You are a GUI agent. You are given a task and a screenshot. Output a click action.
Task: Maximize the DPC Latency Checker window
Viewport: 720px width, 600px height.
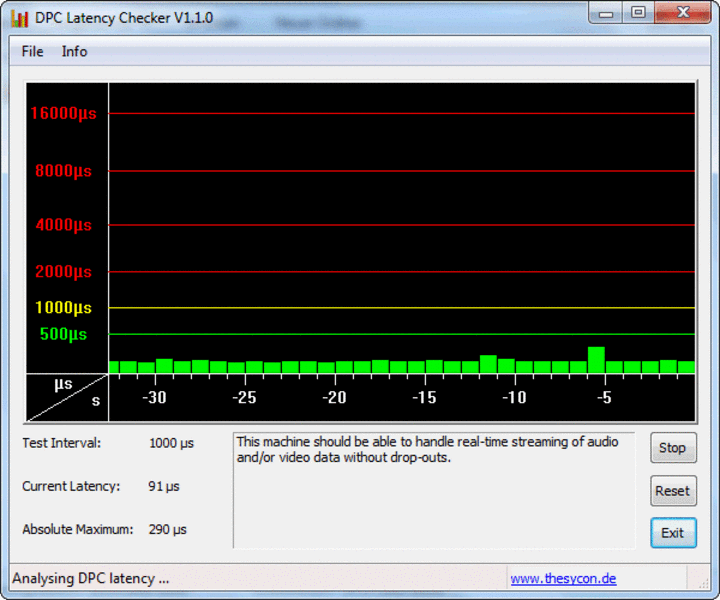coord(638,13)
